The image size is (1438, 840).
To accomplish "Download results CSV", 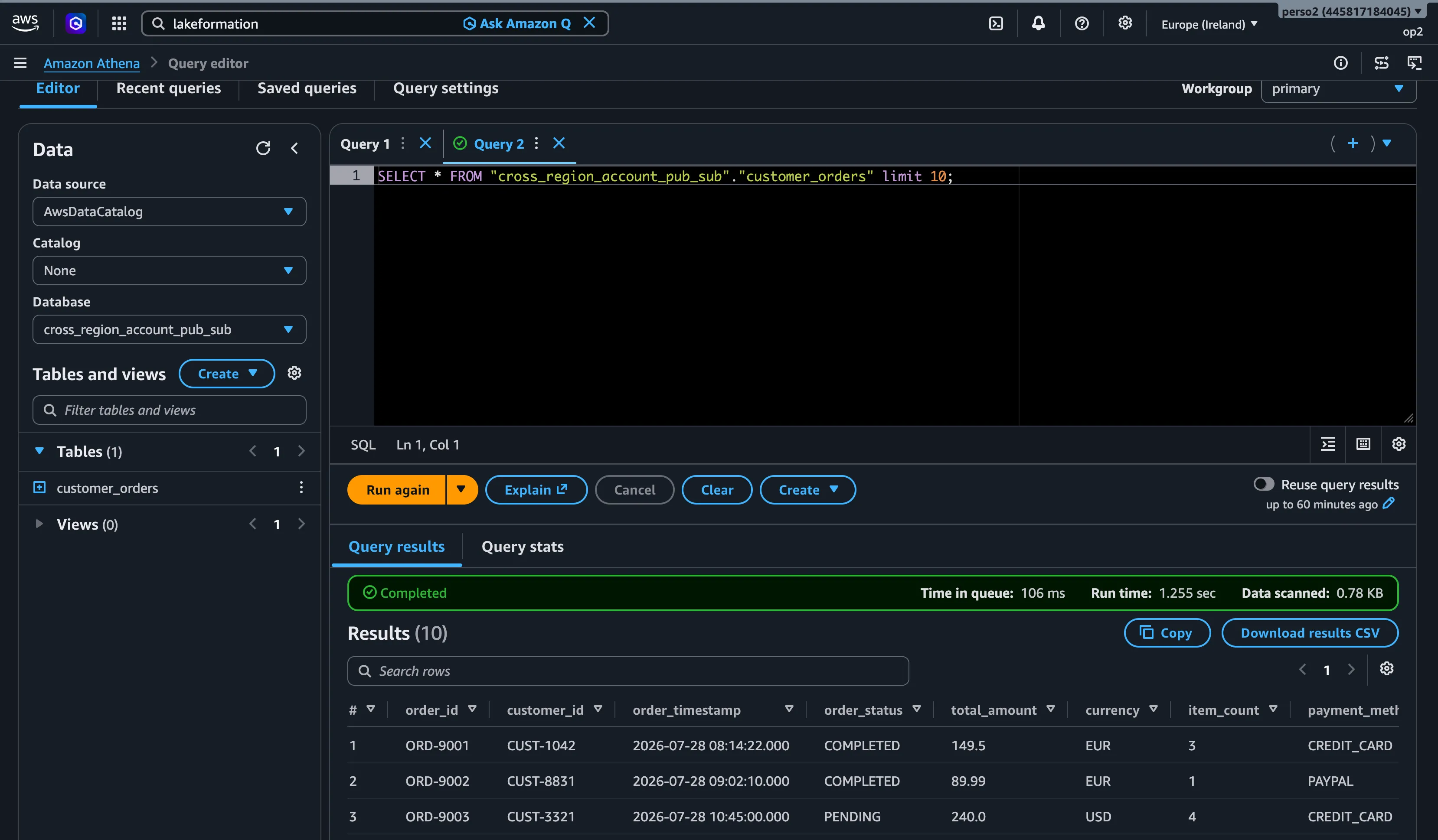I will (1310, 632).
